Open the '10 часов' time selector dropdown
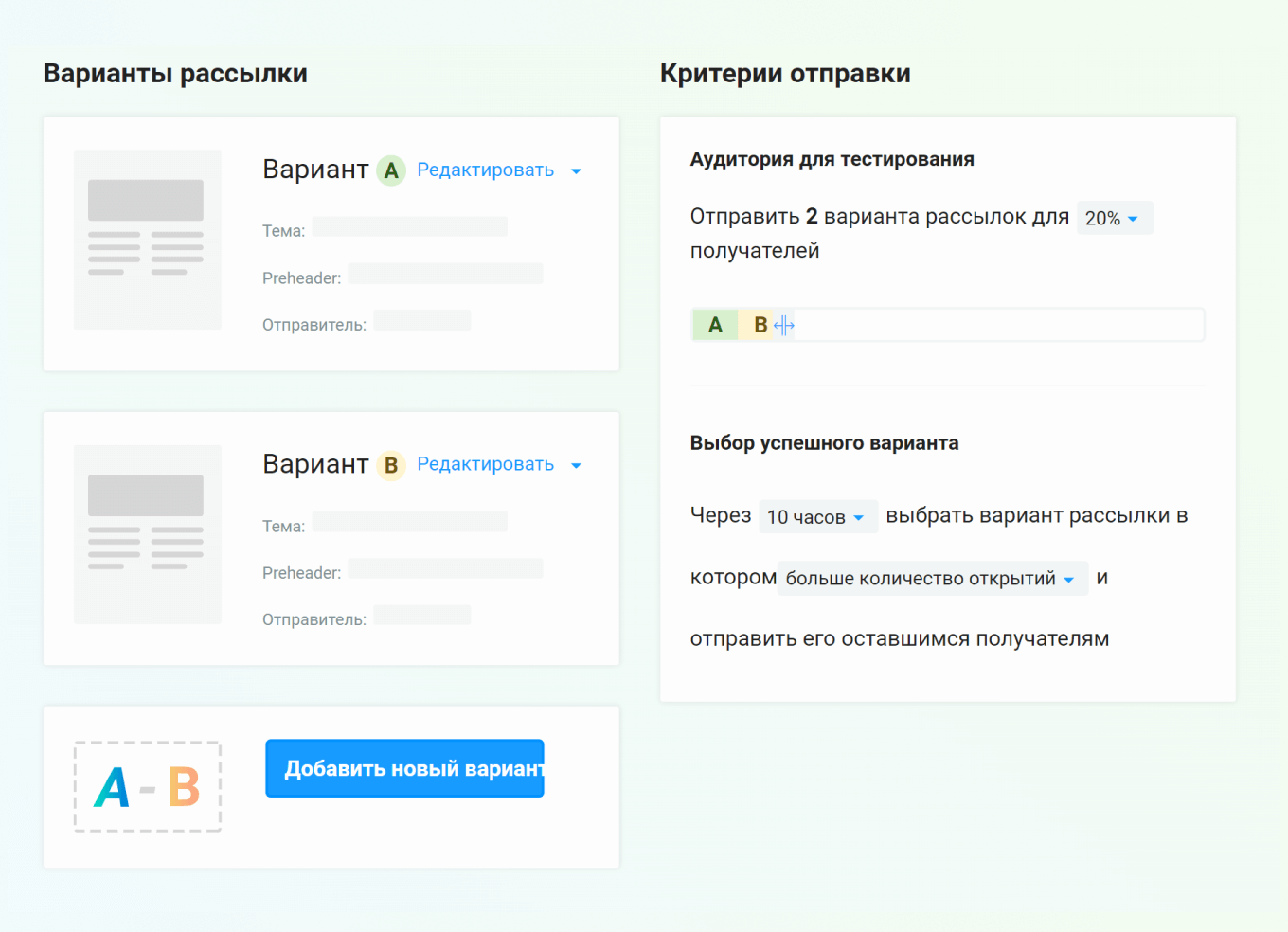 point(817,516)
